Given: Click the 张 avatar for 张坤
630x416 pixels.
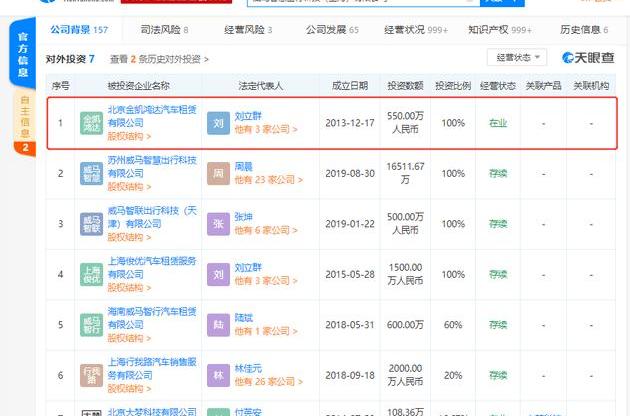Looking at the screenshot, I should [219, 224].
